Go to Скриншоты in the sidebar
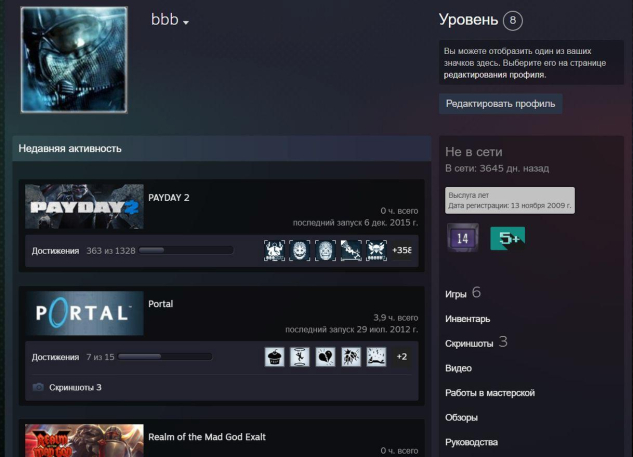 tap(469, 343)
